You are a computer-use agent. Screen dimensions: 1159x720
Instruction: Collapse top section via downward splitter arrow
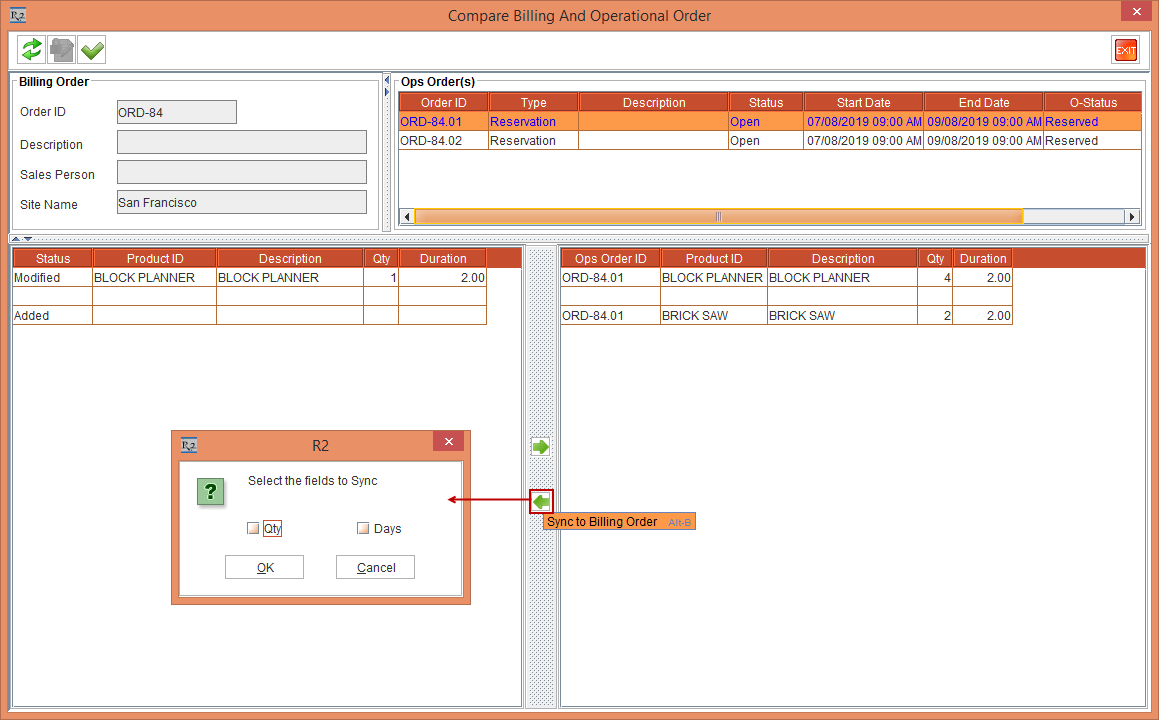[x=28, y=239]
